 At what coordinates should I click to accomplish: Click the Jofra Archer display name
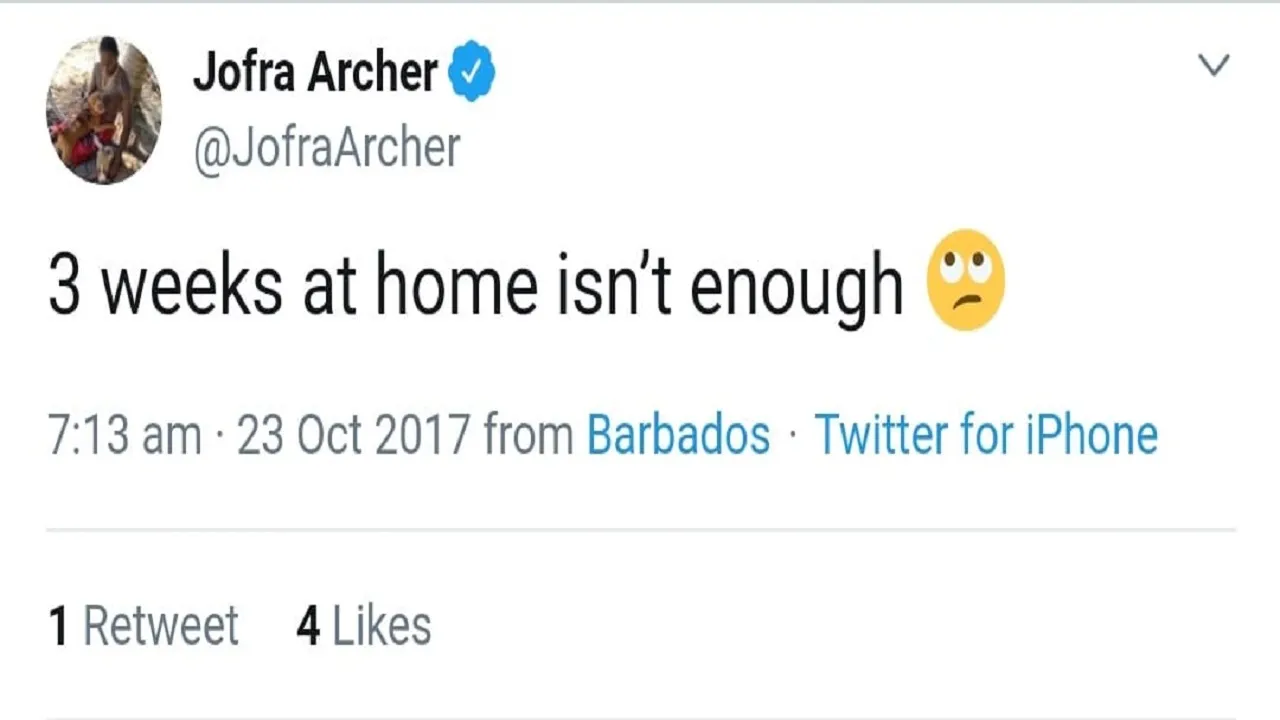316,72
